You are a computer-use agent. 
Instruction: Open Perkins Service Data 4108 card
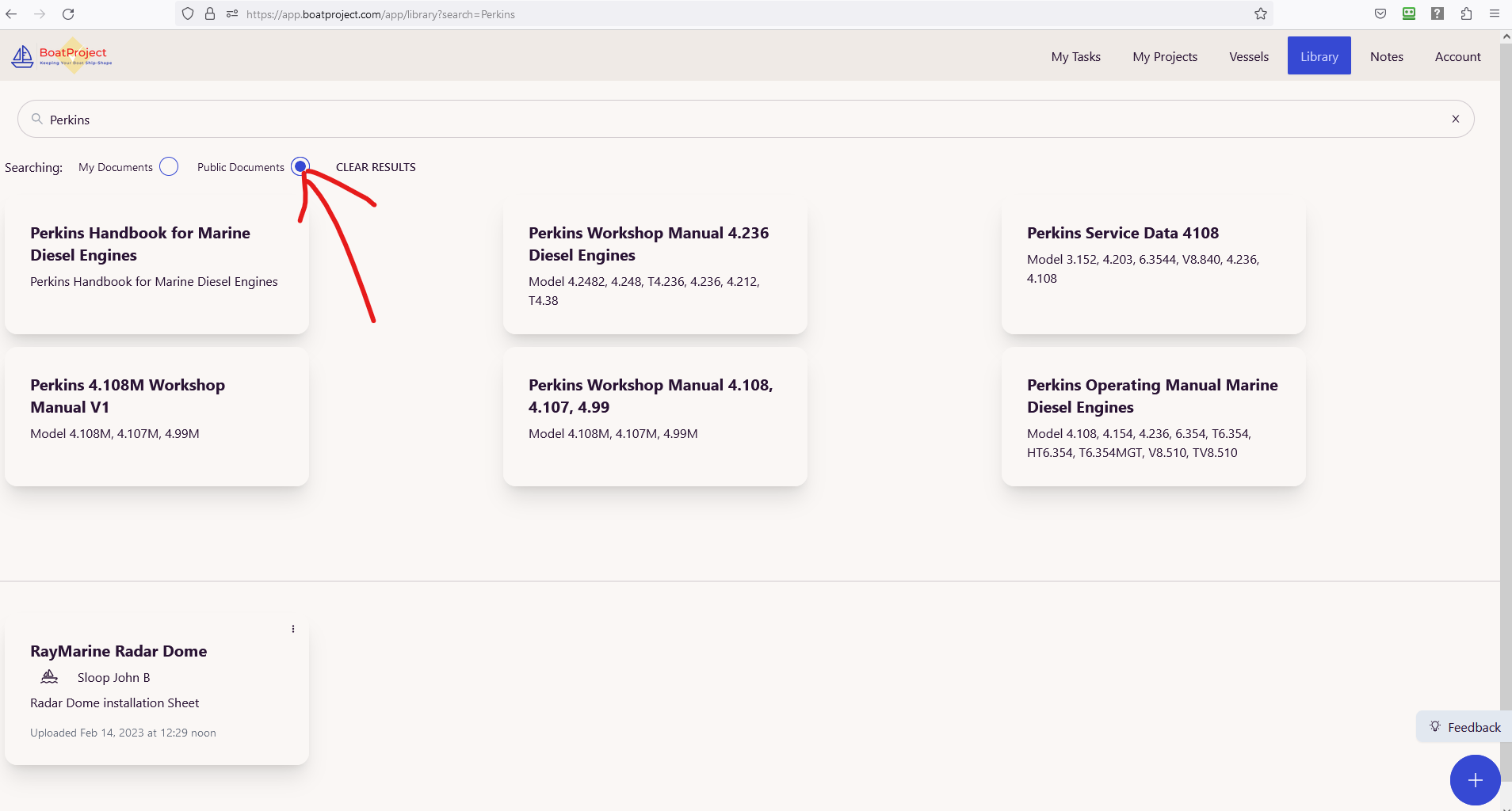[x=1153, y=265]
